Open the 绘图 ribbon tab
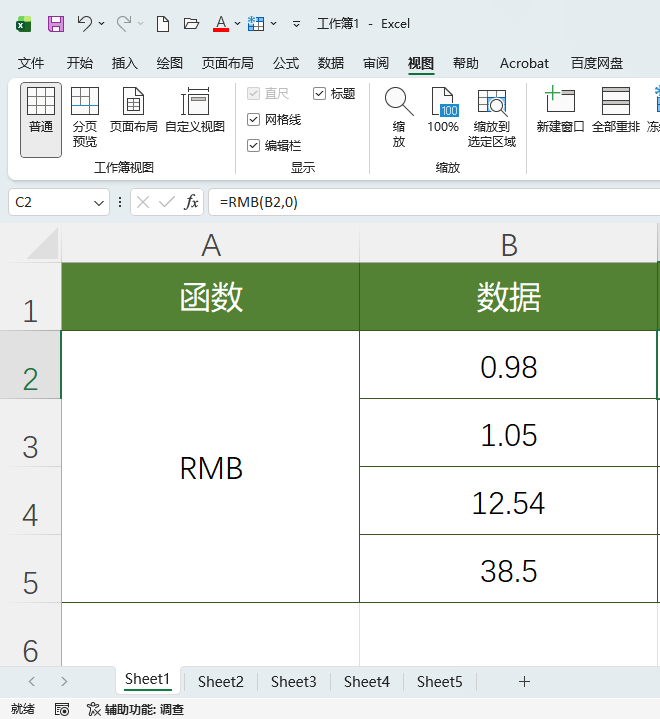This screenshot has width=660, height=719. (x=170, y=63)
